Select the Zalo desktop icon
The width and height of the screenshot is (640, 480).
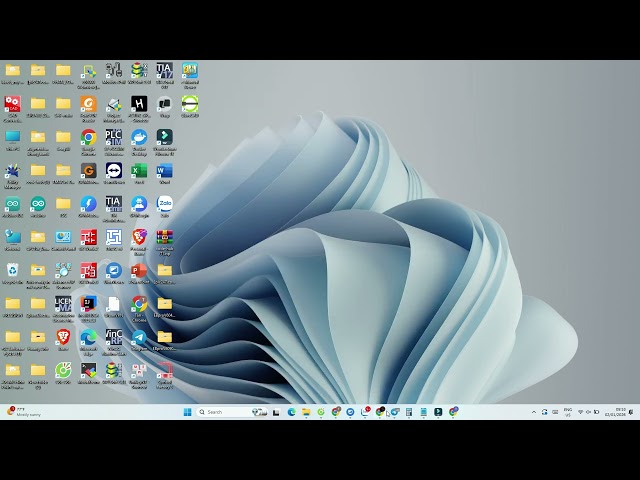point(164,204)
